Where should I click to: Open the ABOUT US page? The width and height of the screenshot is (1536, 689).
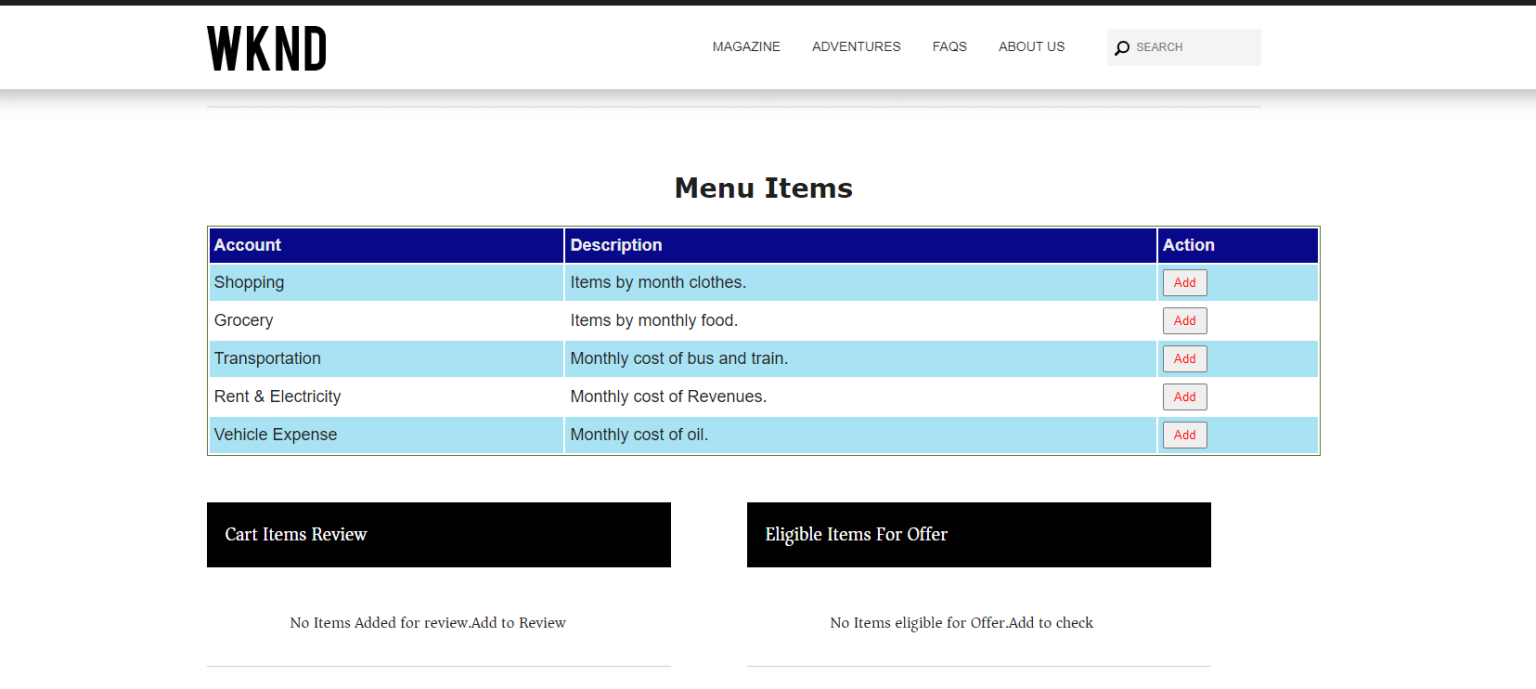(x=1030, y=46)
